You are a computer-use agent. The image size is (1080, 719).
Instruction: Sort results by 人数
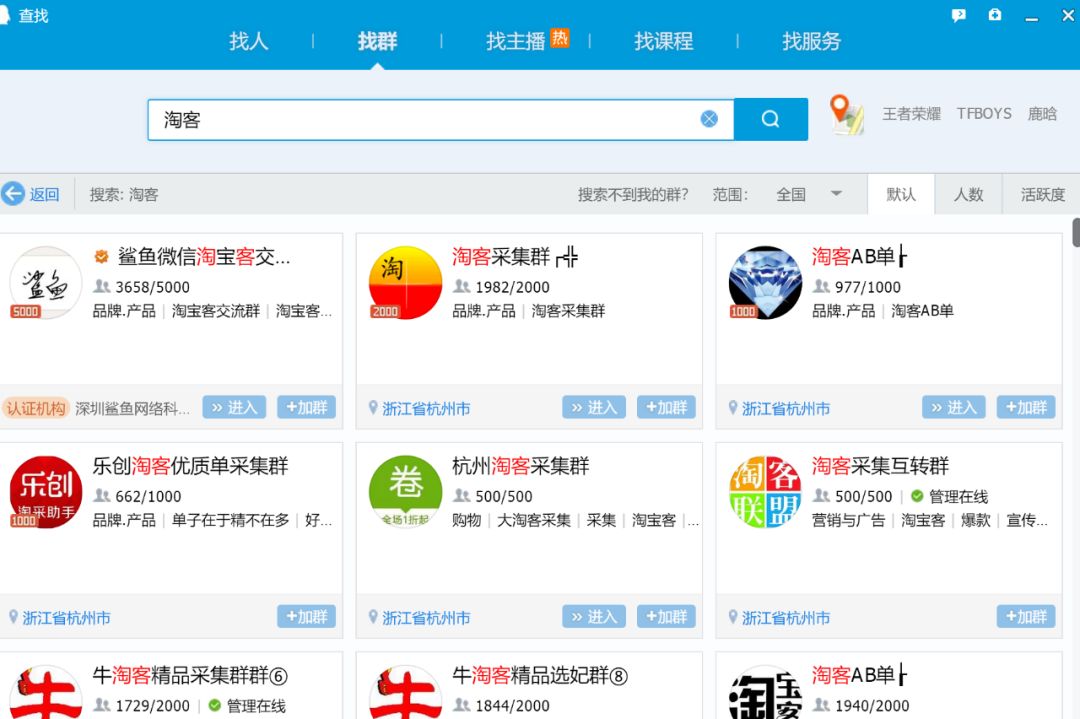(968, 195)
